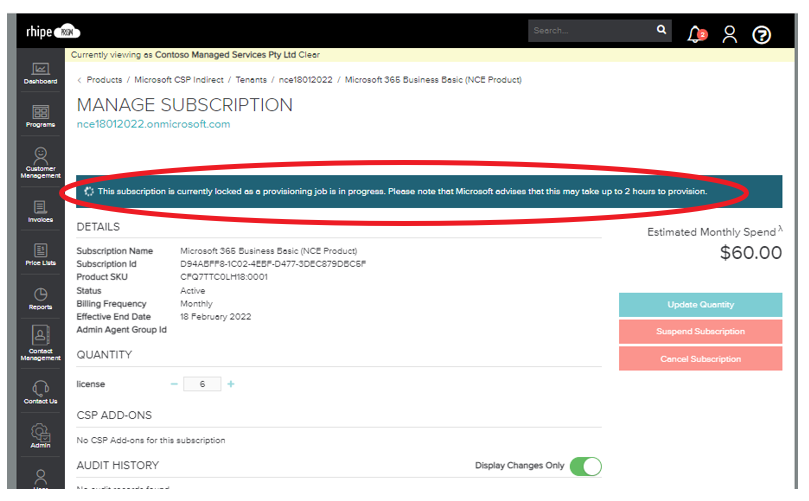Increase license quantity with plus
Image resolution: width=809 pixels, height=501 pixels.
pyautogui.click(x=231, y=384)
